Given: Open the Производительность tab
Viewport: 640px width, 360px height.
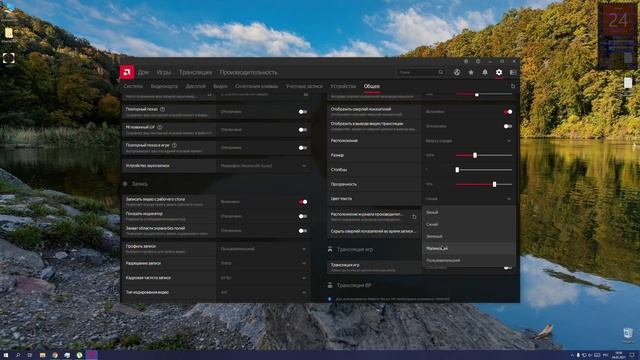Looking at the screenshot, I should tap(248, 72).
